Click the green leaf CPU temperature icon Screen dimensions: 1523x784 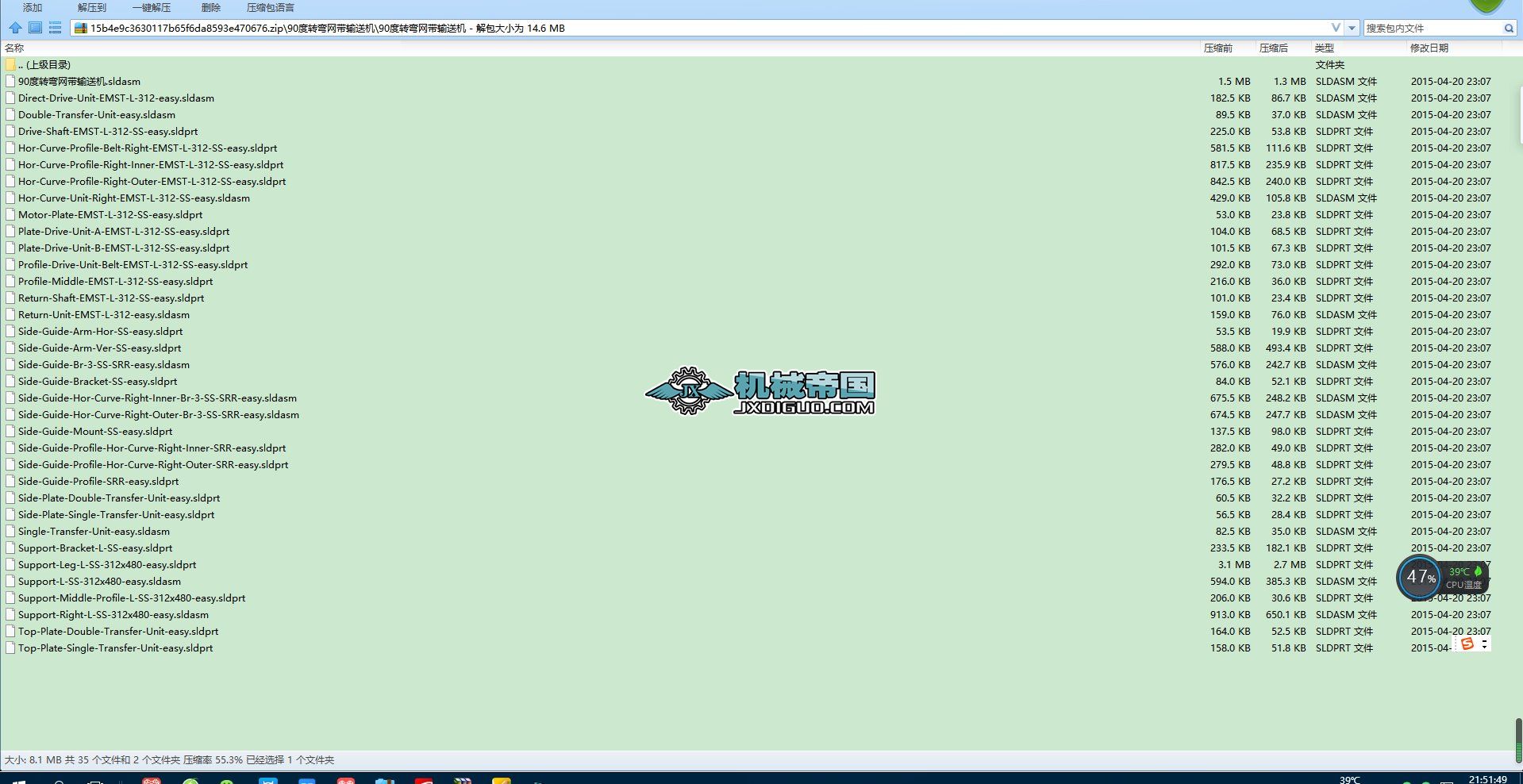tap(1478, 571)
